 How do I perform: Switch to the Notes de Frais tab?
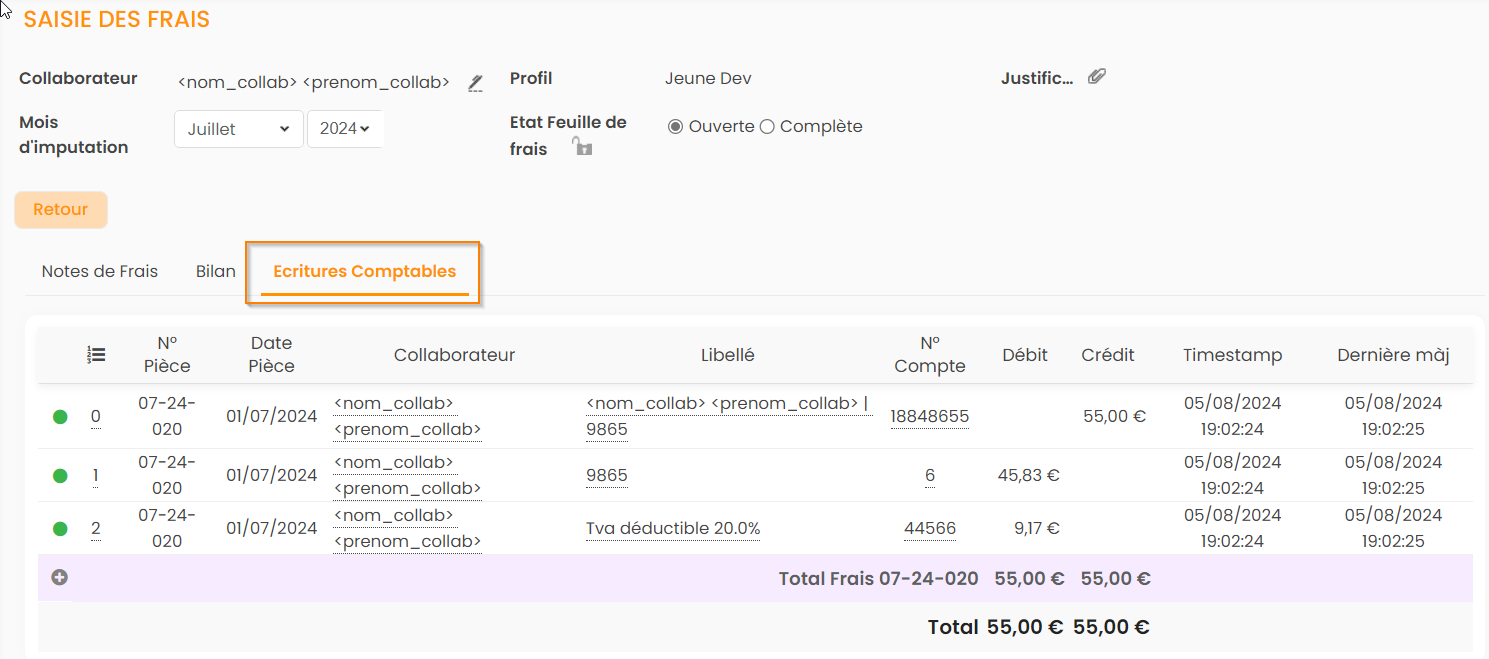click(100, 272)
